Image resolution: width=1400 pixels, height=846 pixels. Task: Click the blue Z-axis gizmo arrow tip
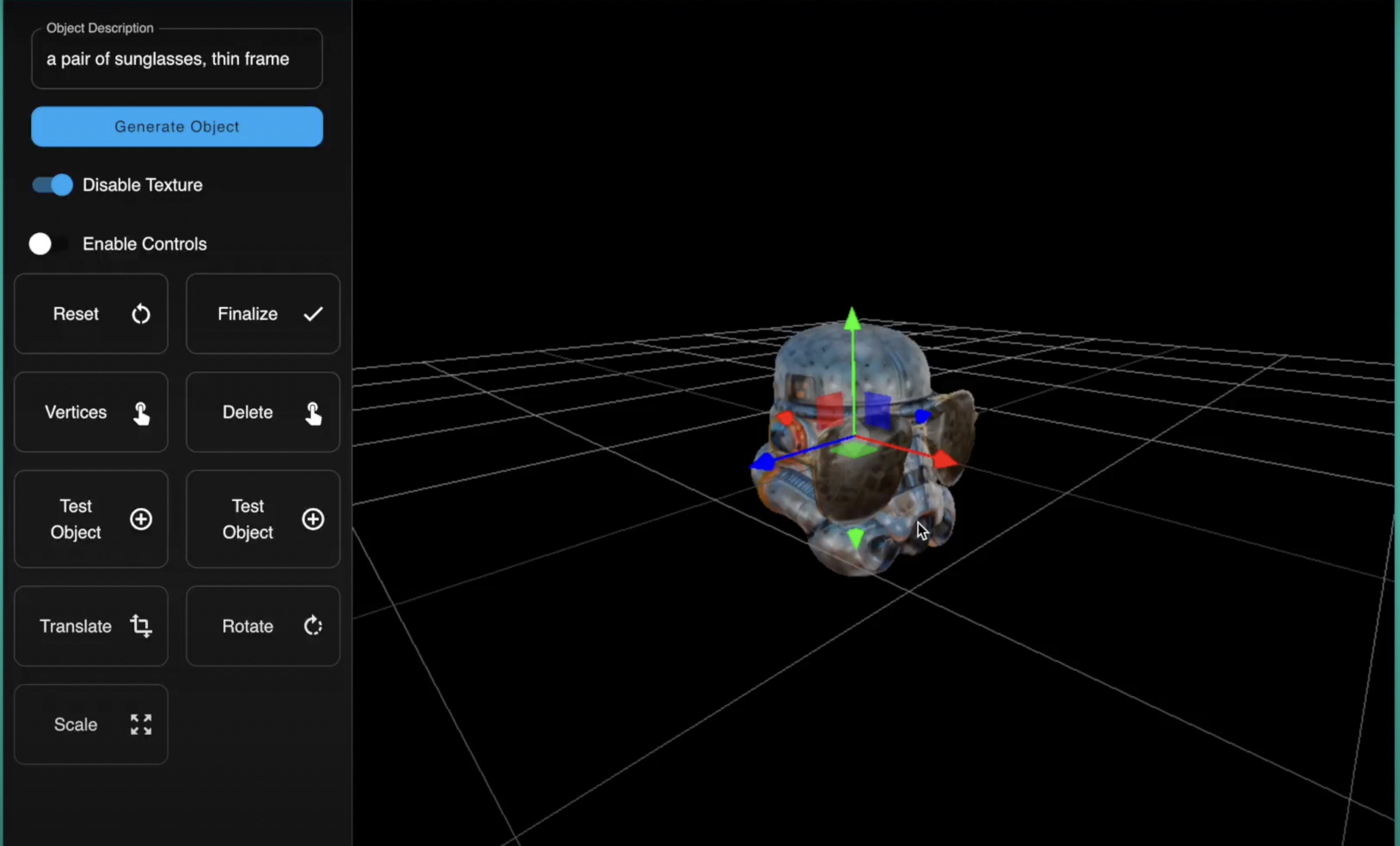763,462
